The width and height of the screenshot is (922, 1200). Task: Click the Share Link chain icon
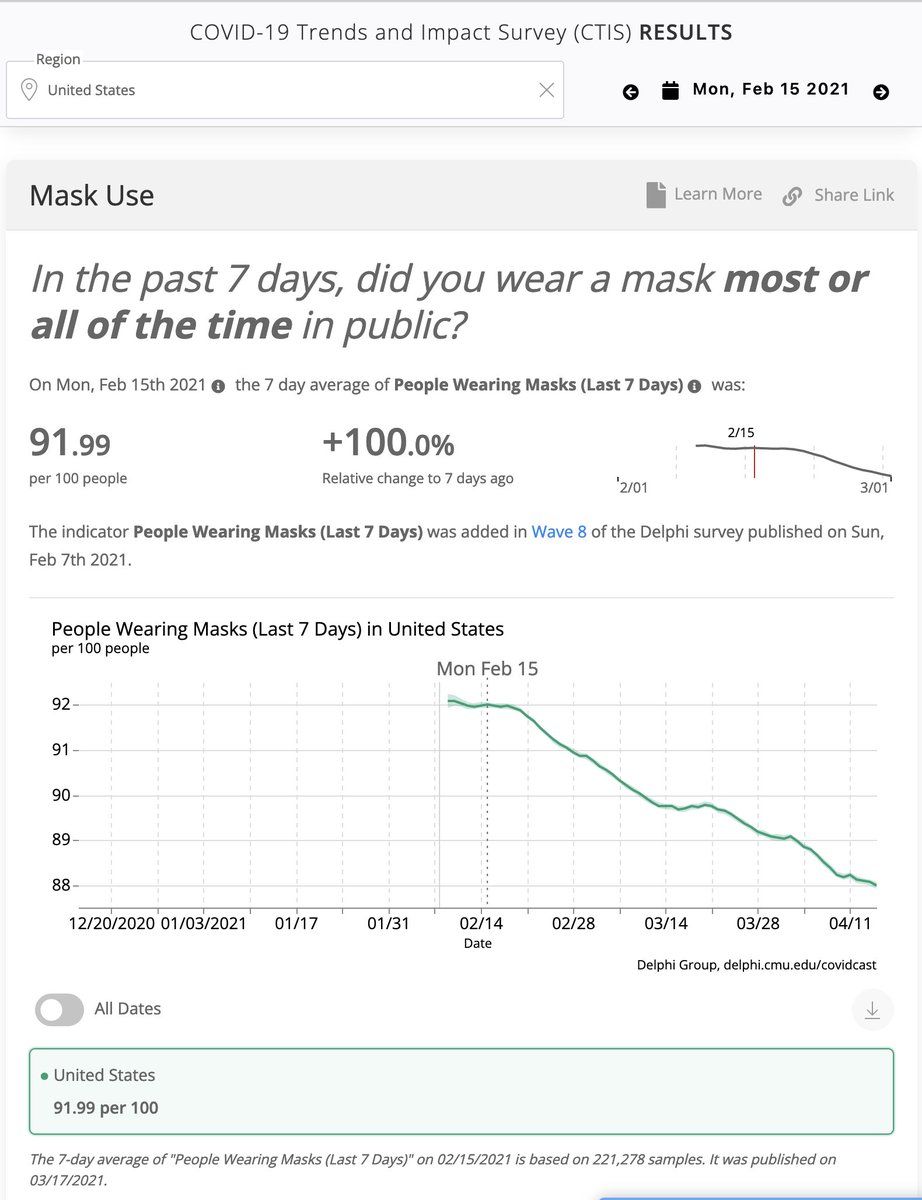tap(792, 196)
